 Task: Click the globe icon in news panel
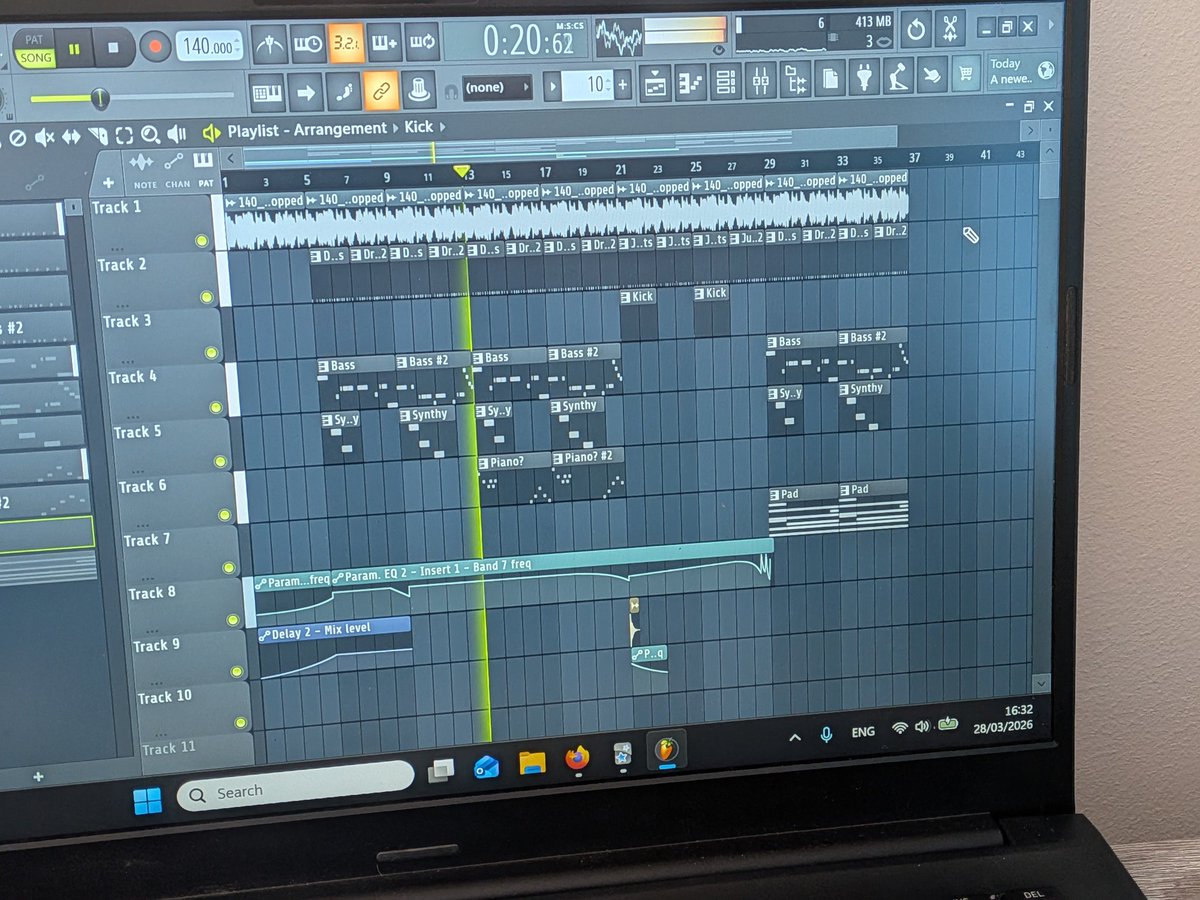click(1046, 69)
